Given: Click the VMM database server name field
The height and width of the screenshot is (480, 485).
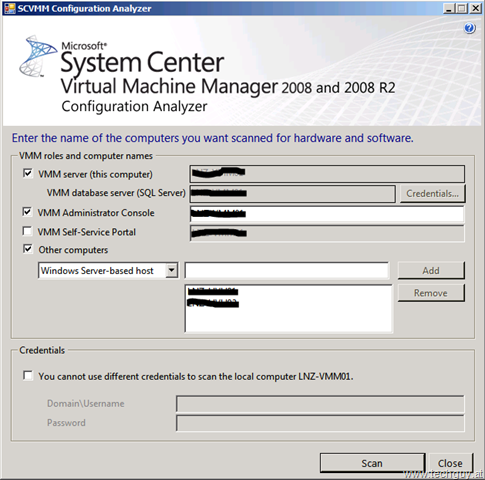Looking at the screenshot, I should (x=293, y=194).
